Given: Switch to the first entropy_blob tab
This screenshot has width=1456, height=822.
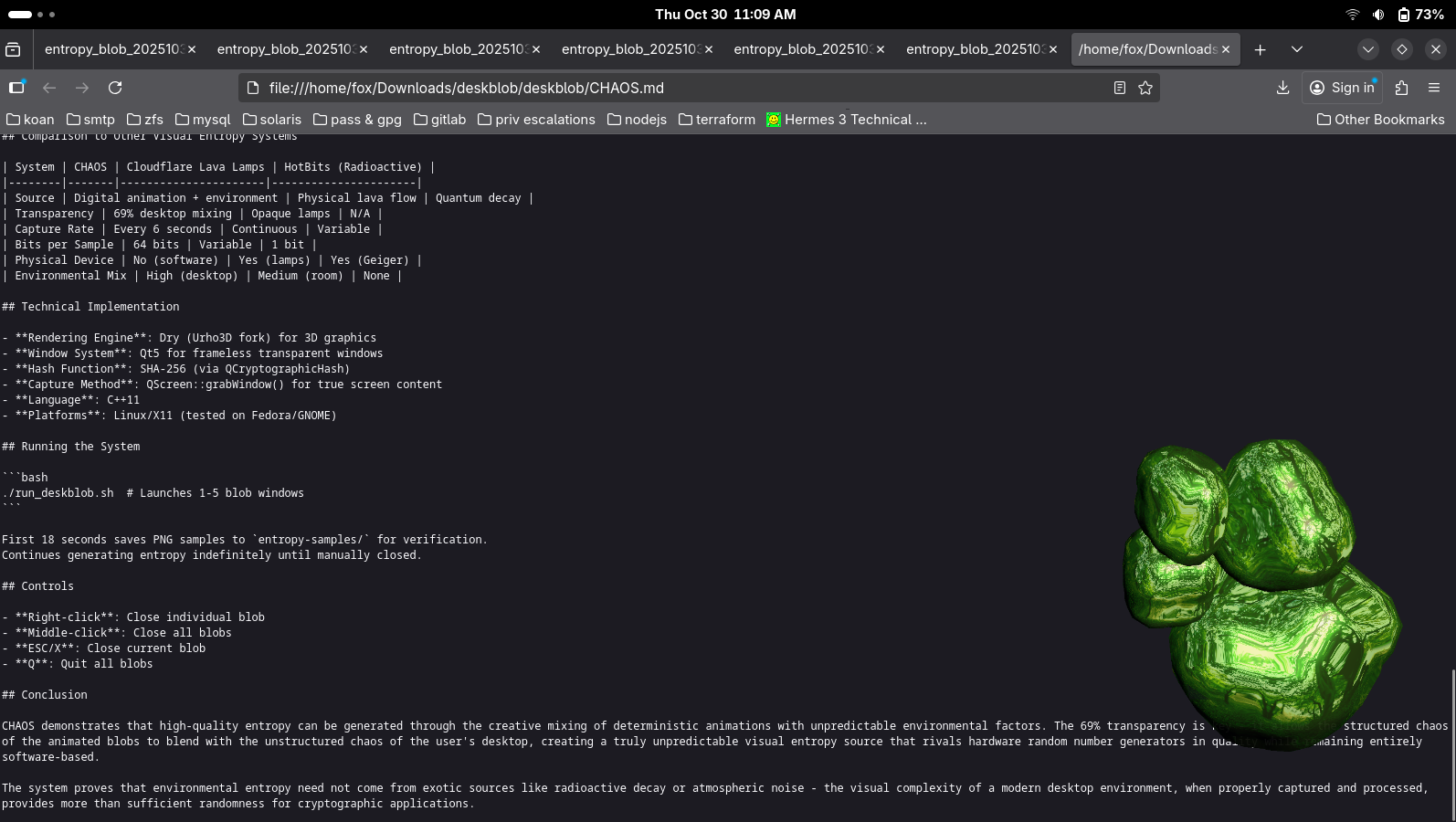Looking at the screenshot, I should click(112, 49).
